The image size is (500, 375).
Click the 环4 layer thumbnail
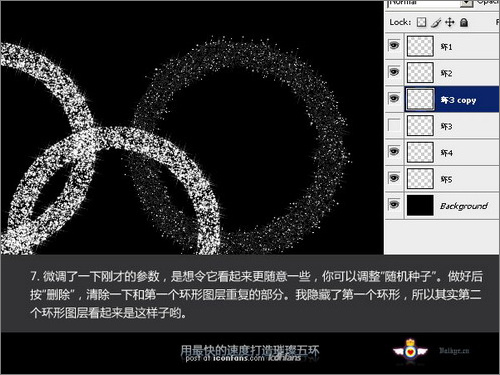tap(420, 152)
